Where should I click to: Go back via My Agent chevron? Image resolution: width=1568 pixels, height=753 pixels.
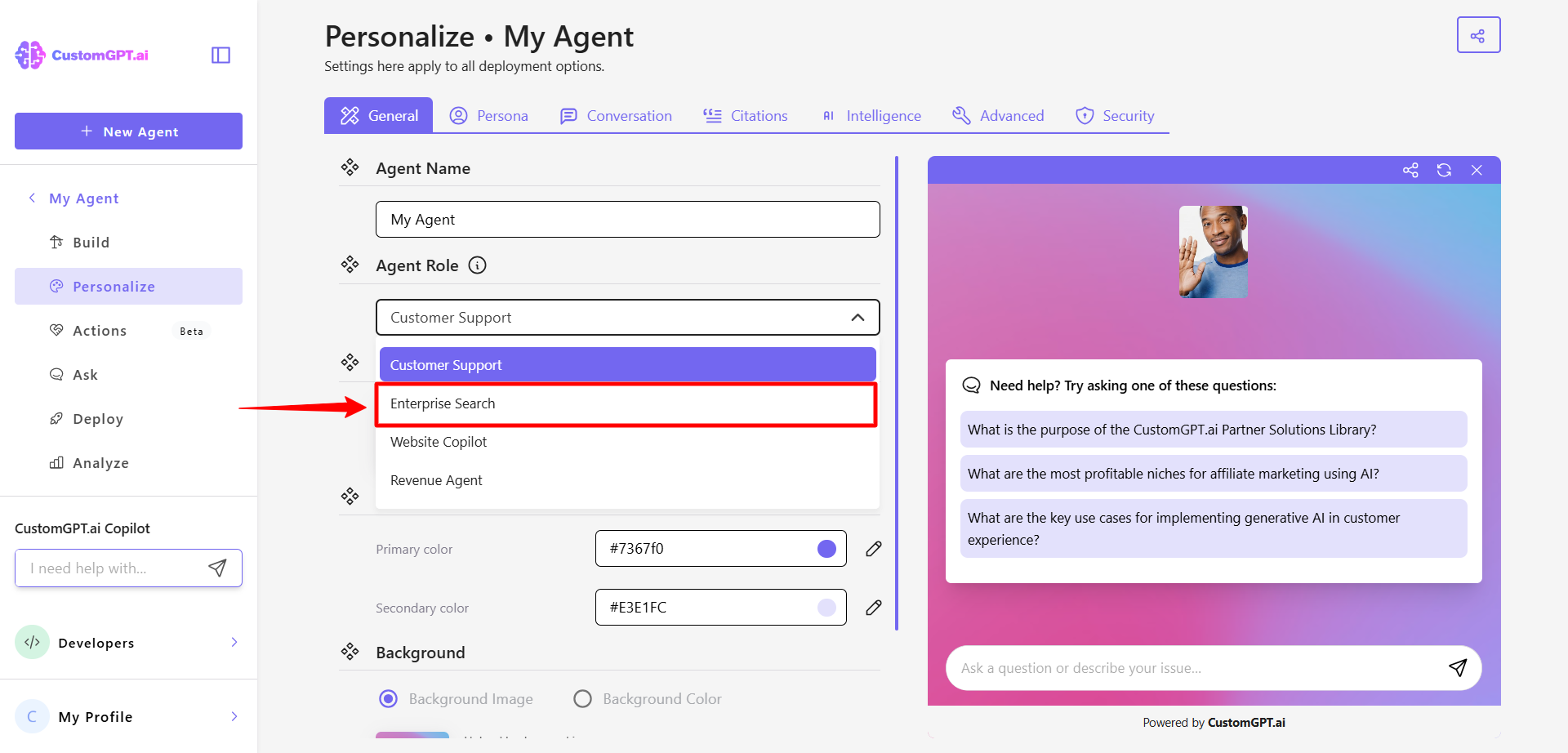32,198
